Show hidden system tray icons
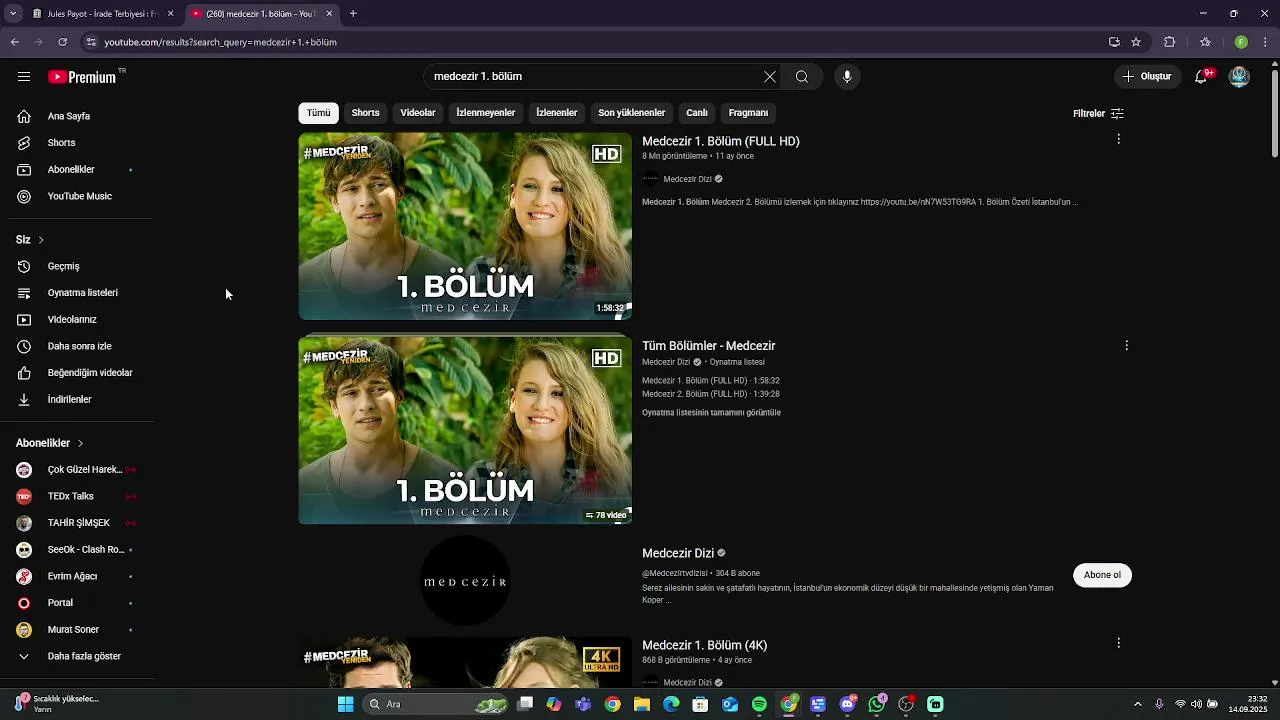Viewport: 1280px width, 720px height. click(x=1137, y=704)
